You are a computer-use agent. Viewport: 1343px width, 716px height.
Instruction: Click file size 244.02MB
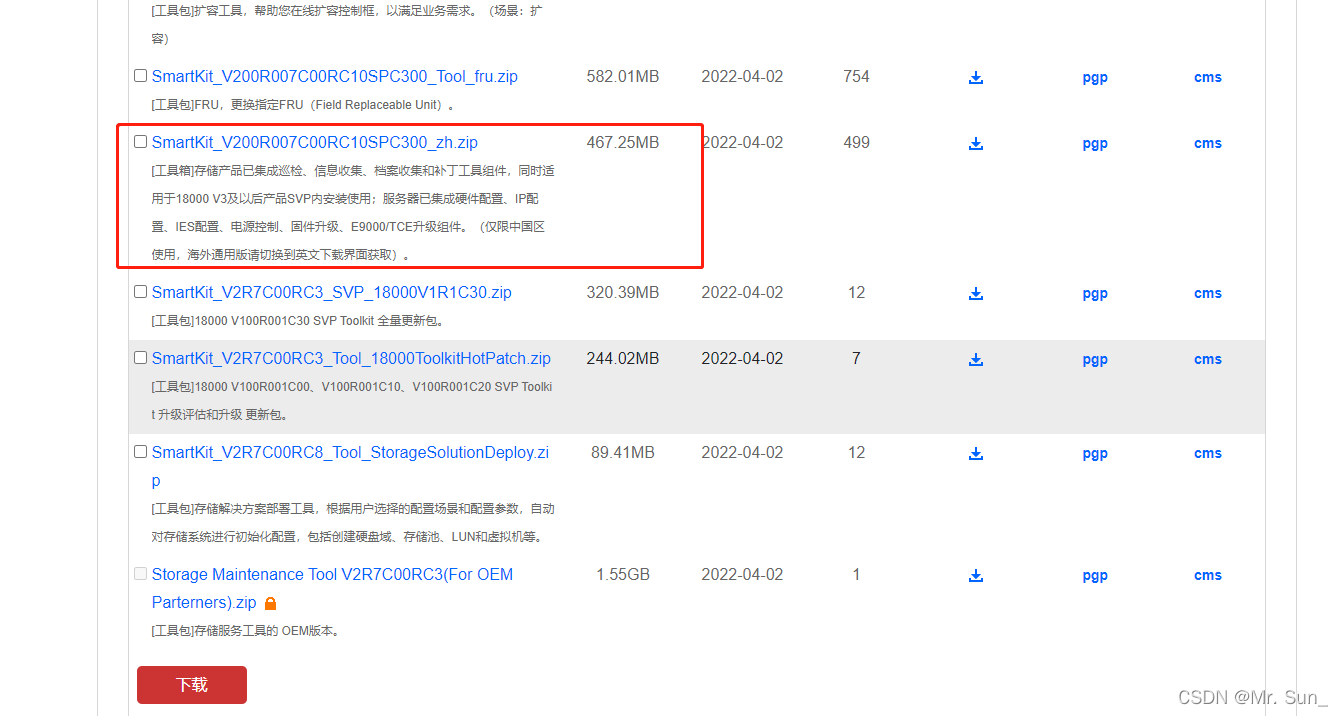[x=623, y=359]
